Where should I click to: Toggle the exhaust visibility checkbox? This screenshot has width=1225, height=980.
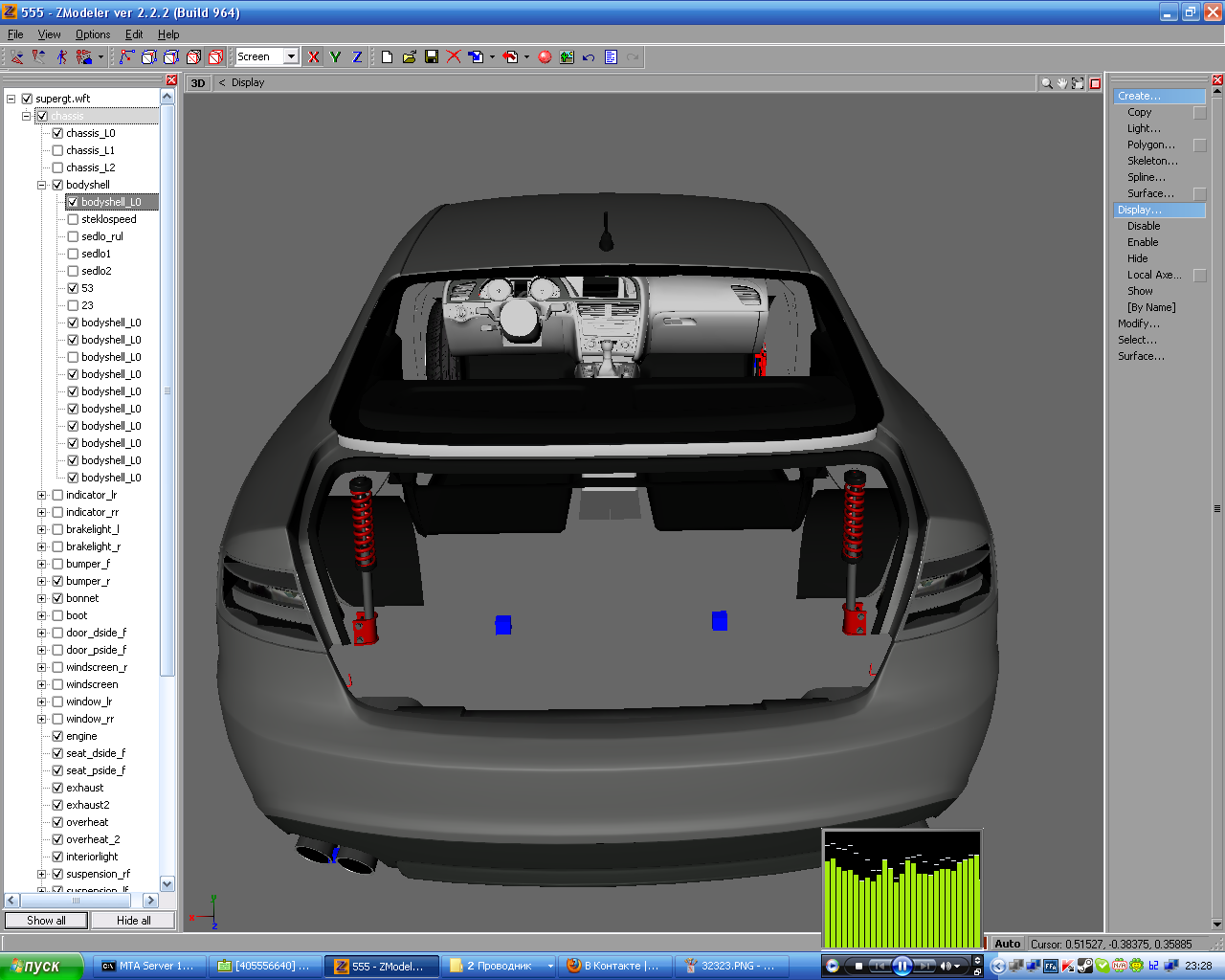[57, 788]
